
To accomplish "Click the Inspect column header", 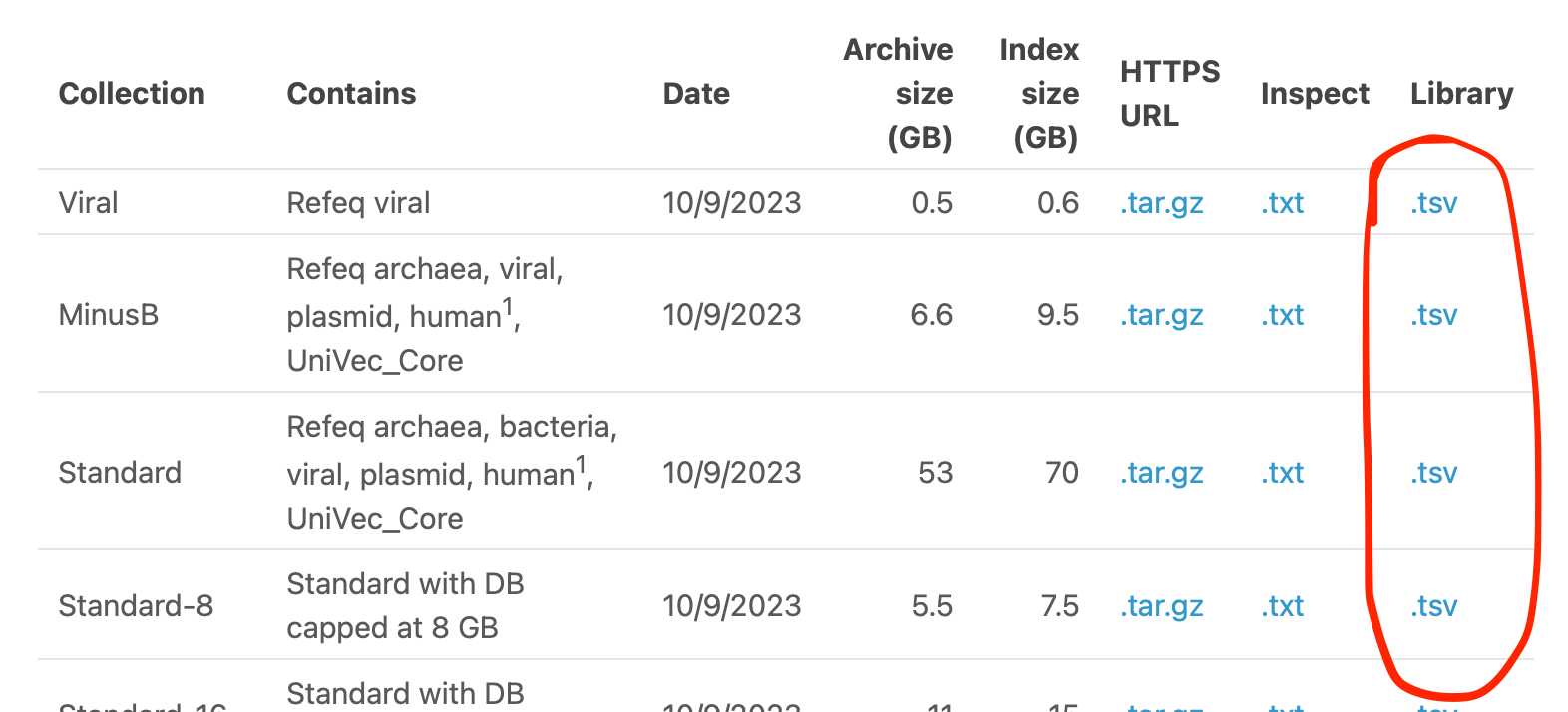I will pos(1314,94).
